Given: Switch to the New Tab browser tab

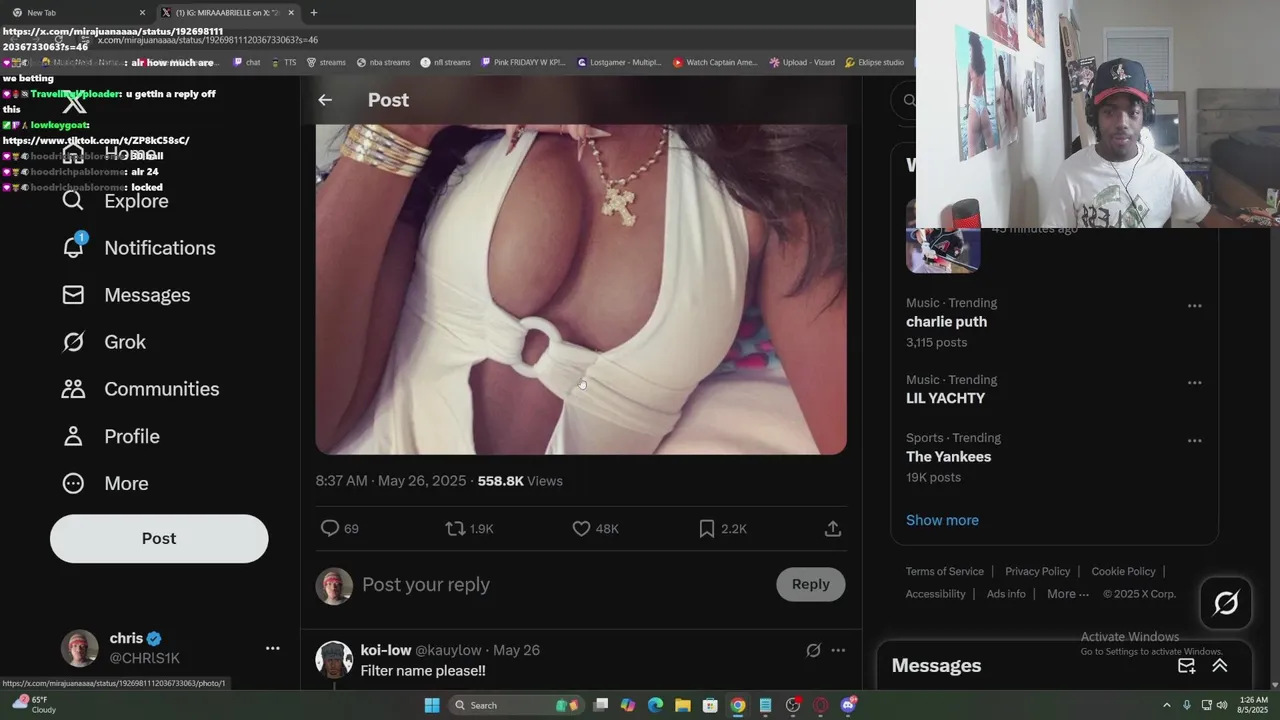Looking at the screenshot, I should pyautogui.click(x=76, y=12).
